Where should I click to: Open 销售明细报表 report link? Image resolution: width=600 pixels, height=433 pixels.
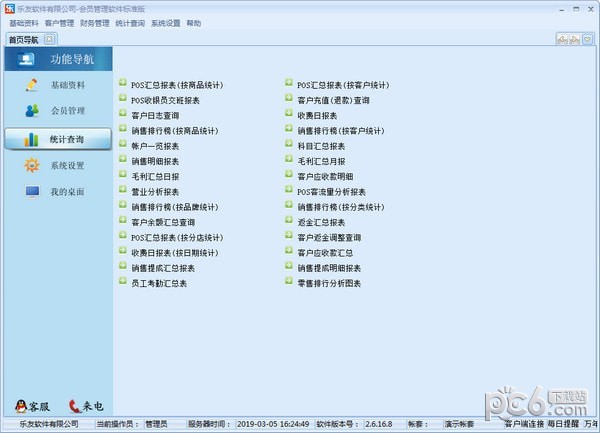tap(155, 161)
